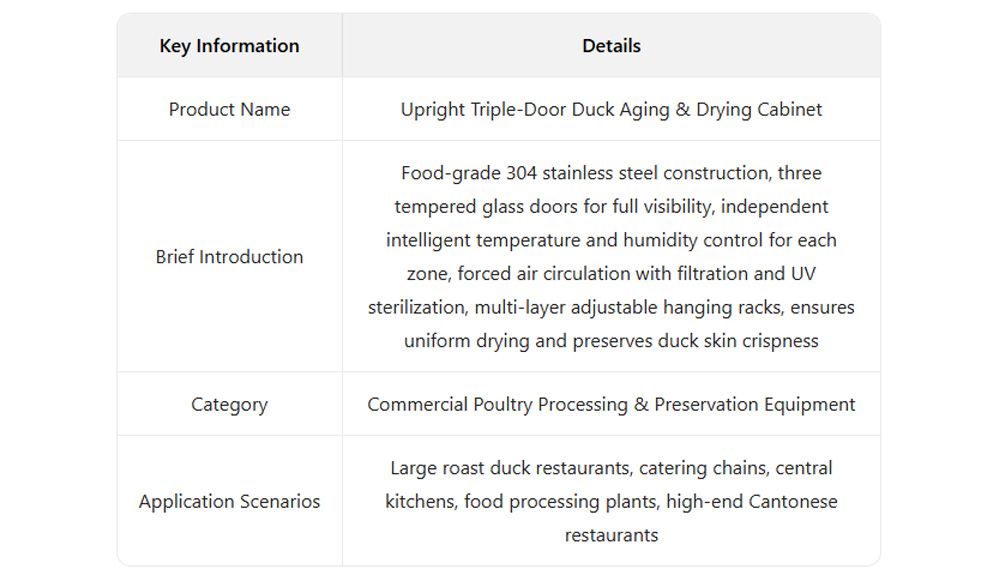Click the 'Food-grade 304 stainless steel construction' line

585,173
